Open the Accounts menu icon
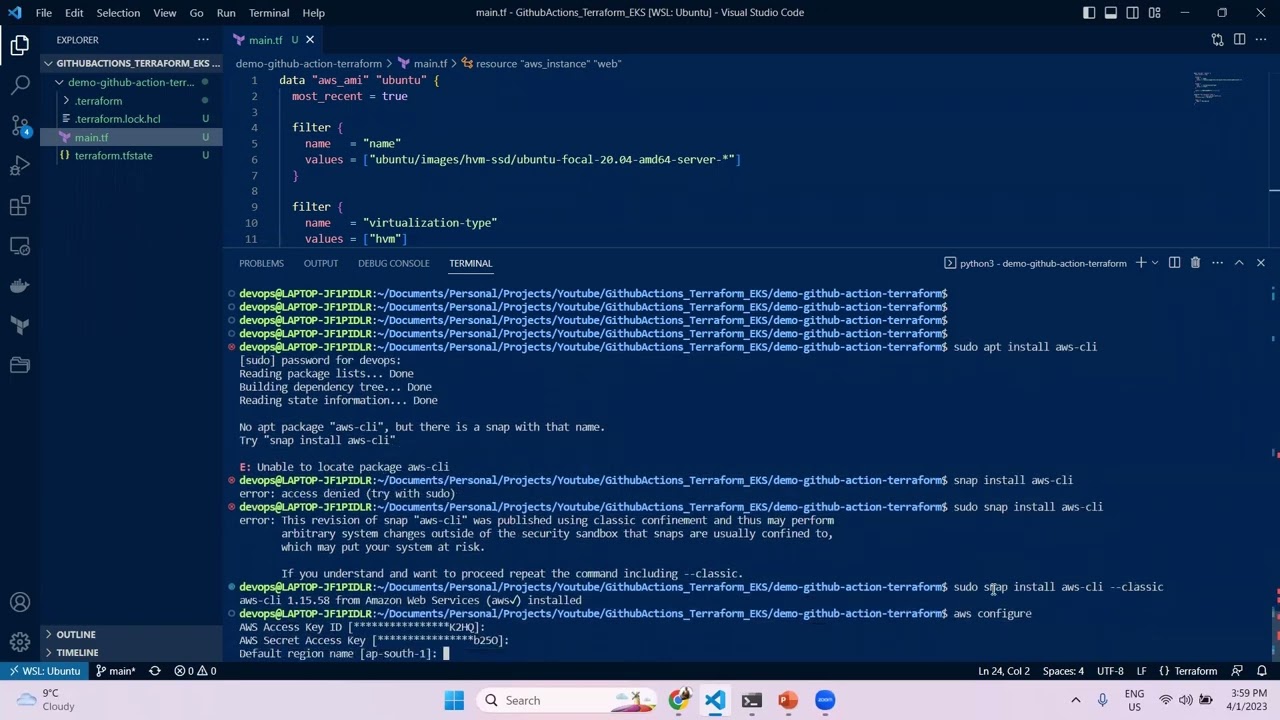This screenshot has height=720, width=1280. tap(20, 602)
